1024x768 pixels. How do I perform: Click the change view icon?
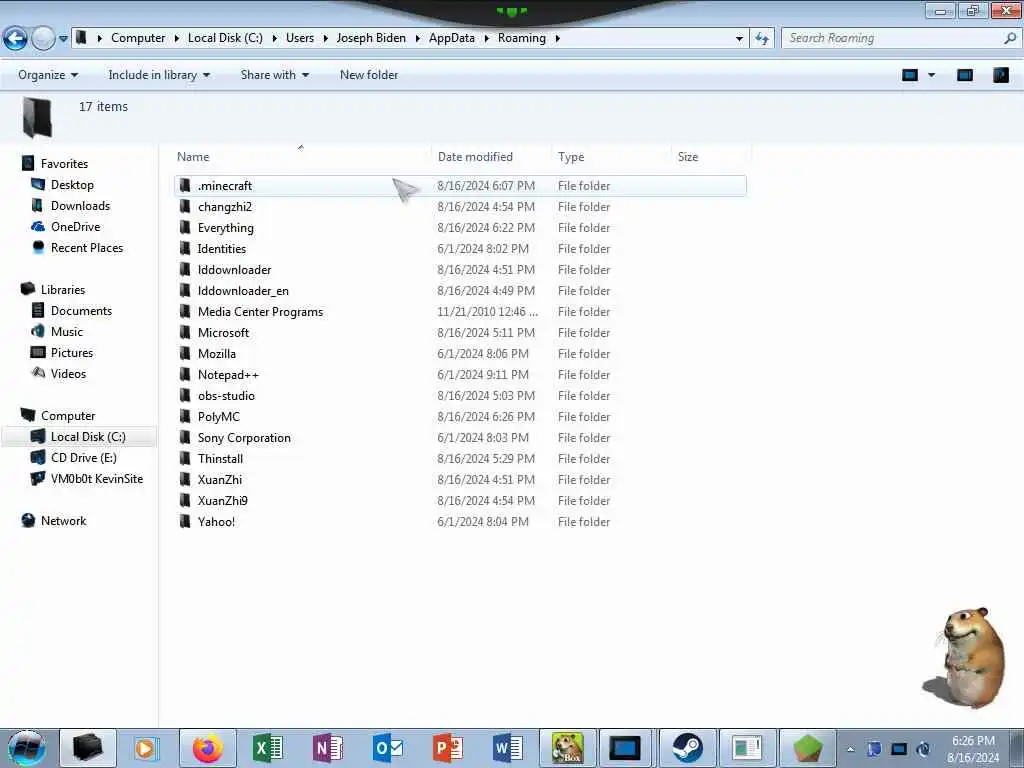point(910,75)
